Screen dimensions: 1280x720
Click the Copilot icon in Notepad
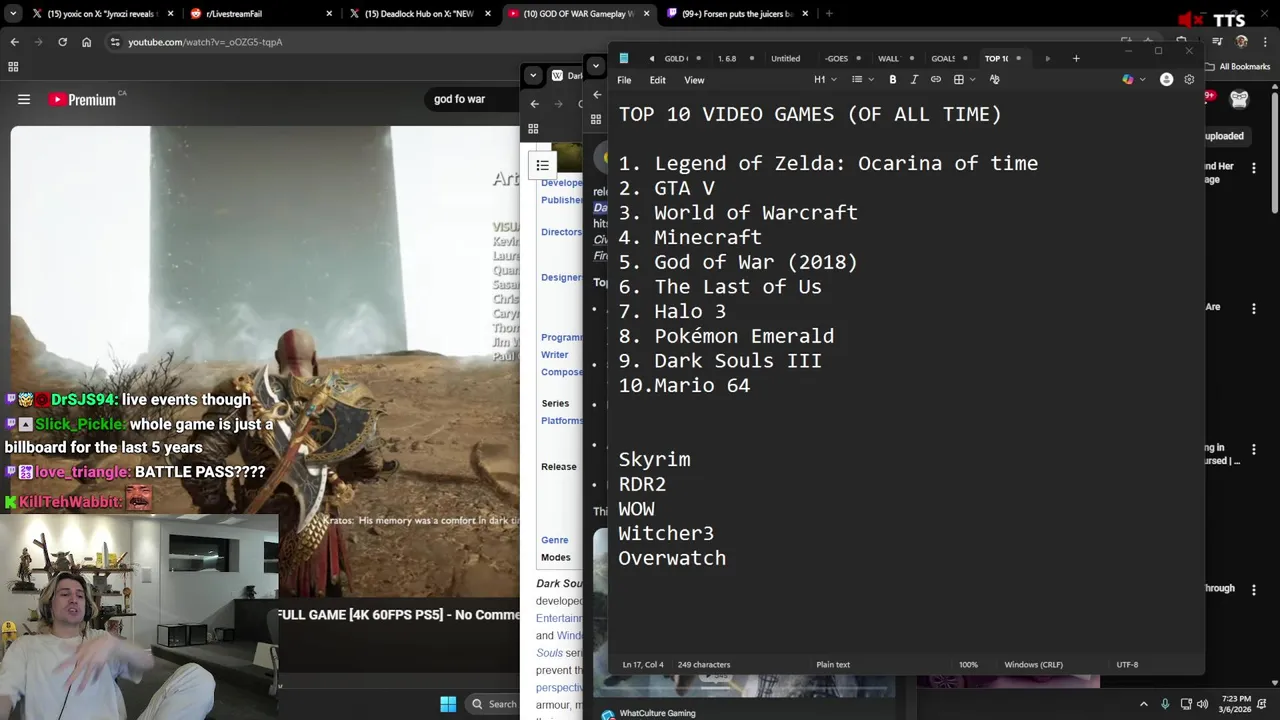[1128, 79]
